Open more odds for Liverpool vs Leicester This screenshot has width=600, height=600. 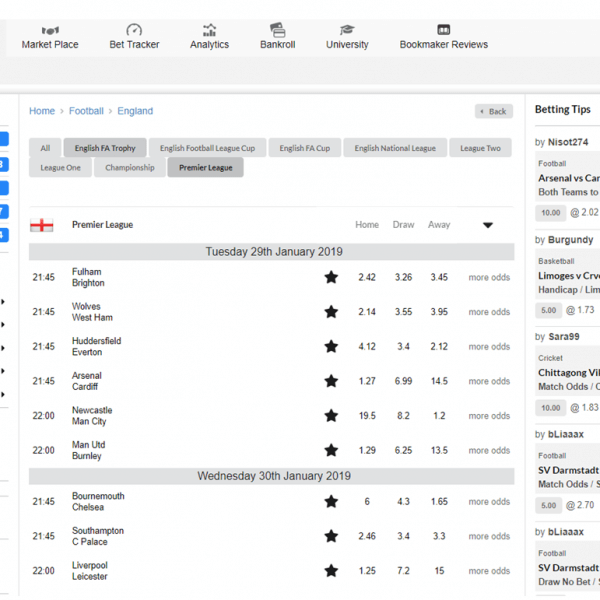point(489,571)
